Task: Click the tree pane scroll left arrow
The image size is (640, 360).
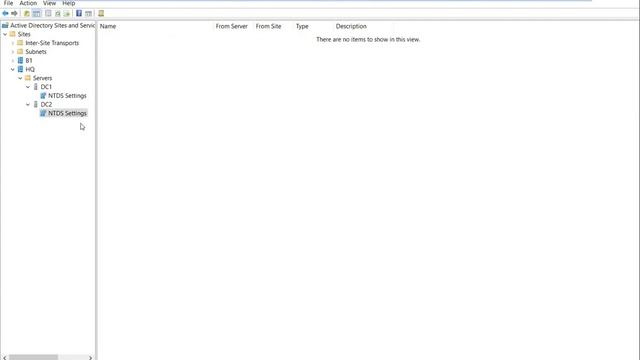Action: [x=4, y=357]
